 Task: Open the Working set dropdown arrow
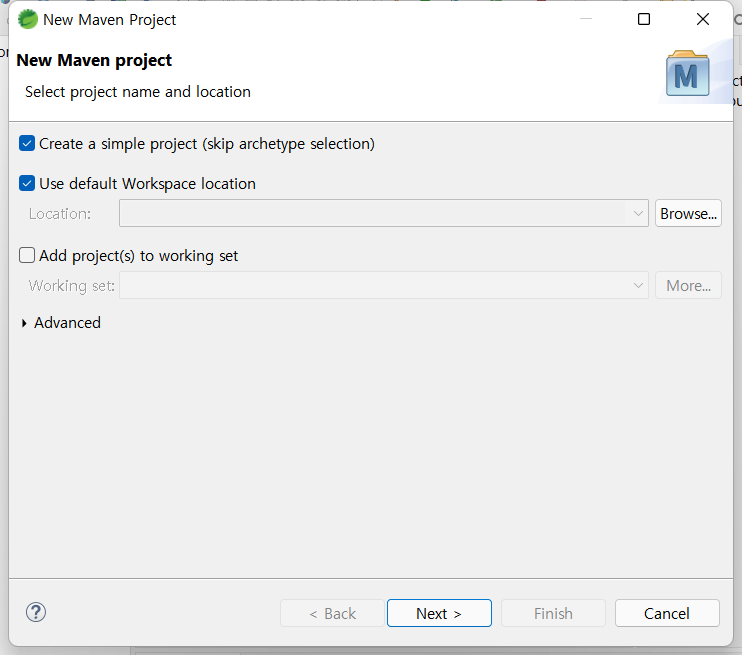pos(638,285)
